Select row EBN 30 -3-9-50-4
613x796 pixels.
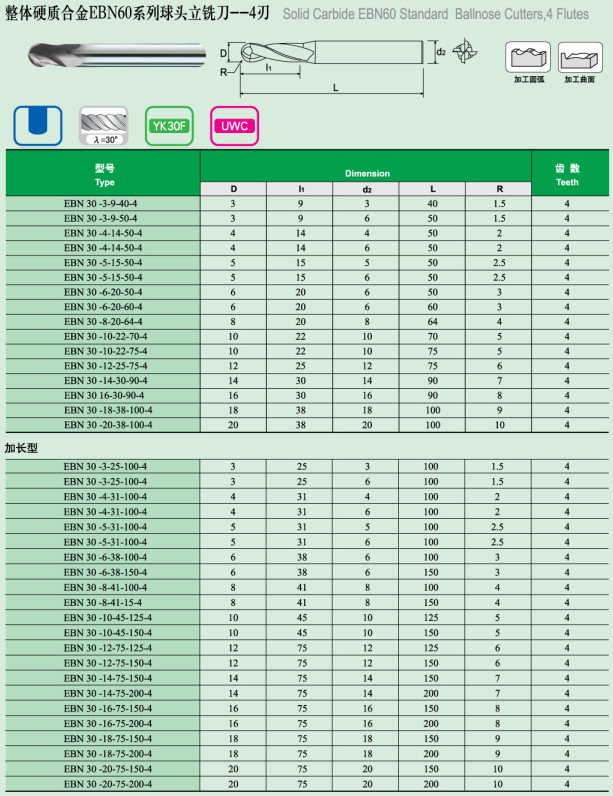click(307, 218)
